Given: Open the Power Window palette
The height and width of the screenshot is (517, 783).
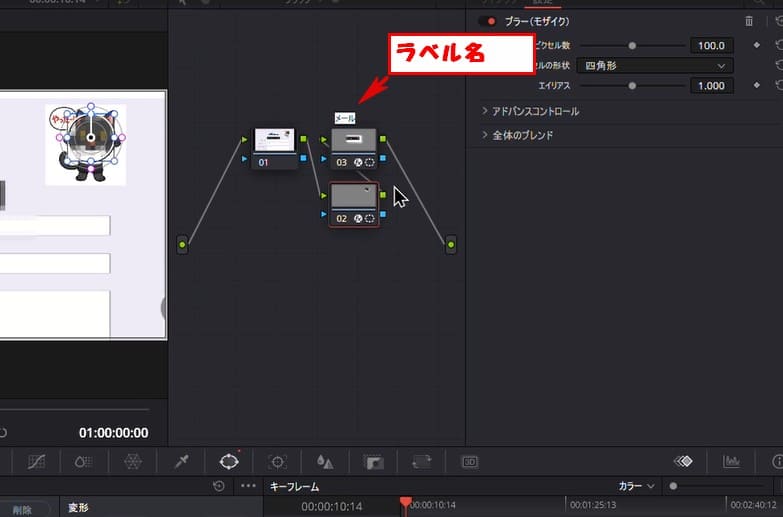Looking at the screenshot, I should click(x=229, y=461).
